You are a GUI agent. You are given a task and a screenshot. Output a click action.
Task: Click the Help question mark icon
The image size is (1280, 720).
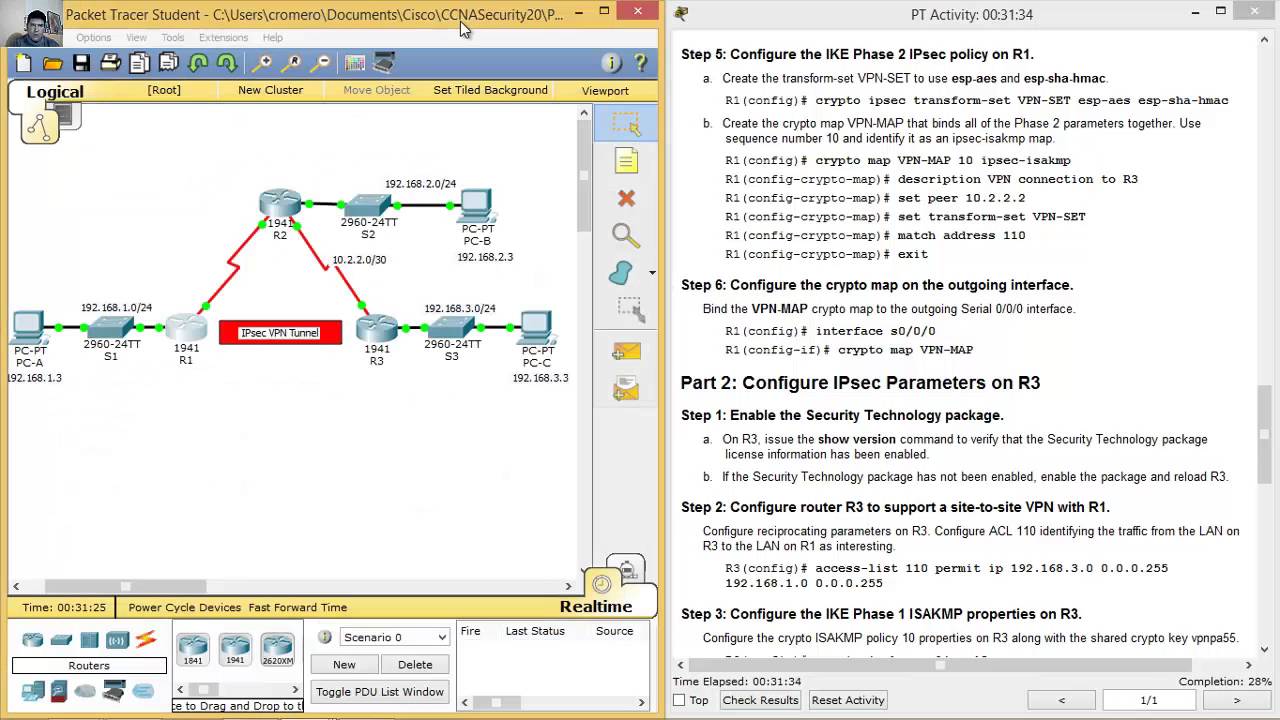coord(641,63)
